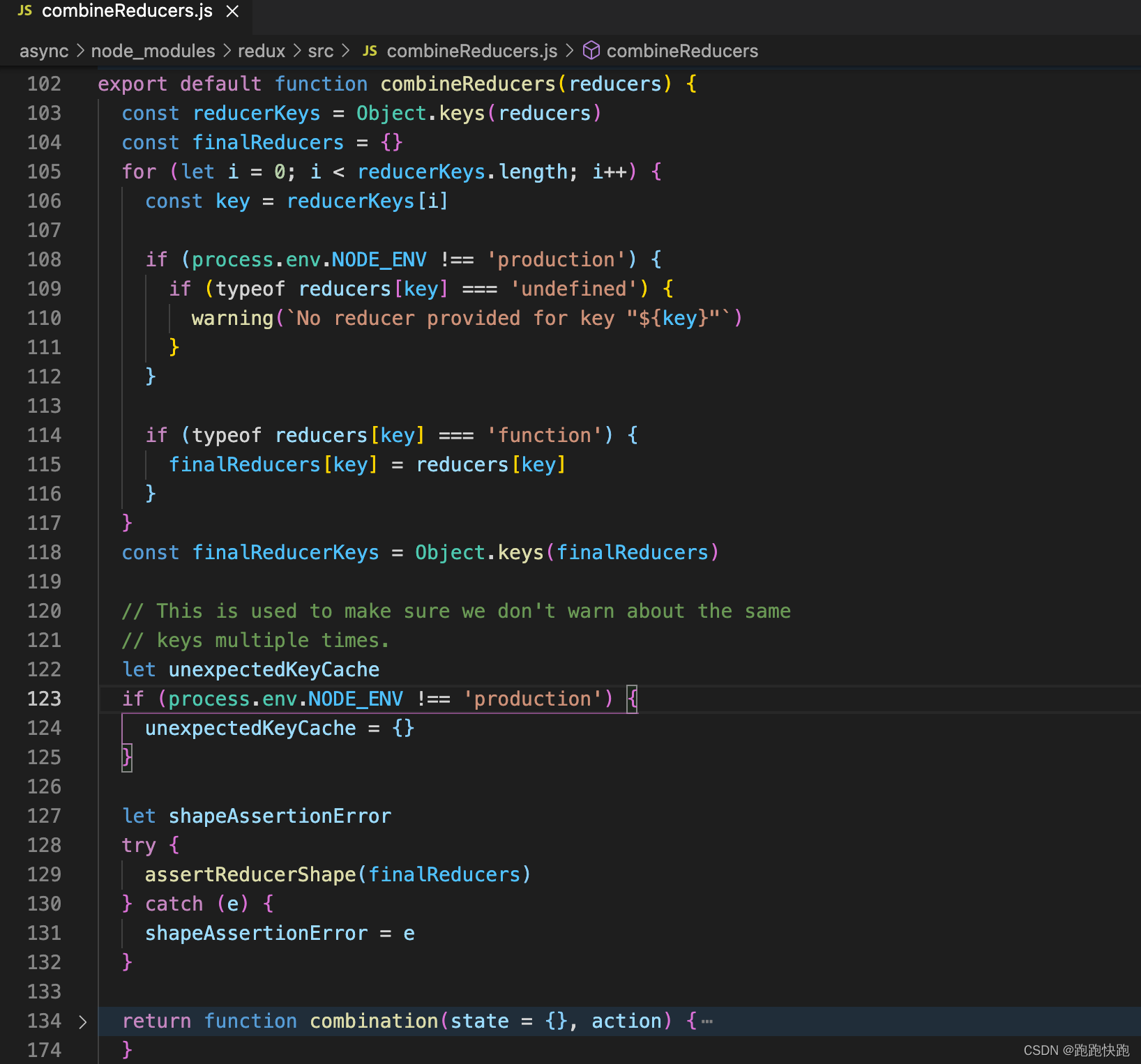Screen dimensions: 1141x1064
Task: Open the breadcrumb chevron after node_modules
Action: pos(226,50)
